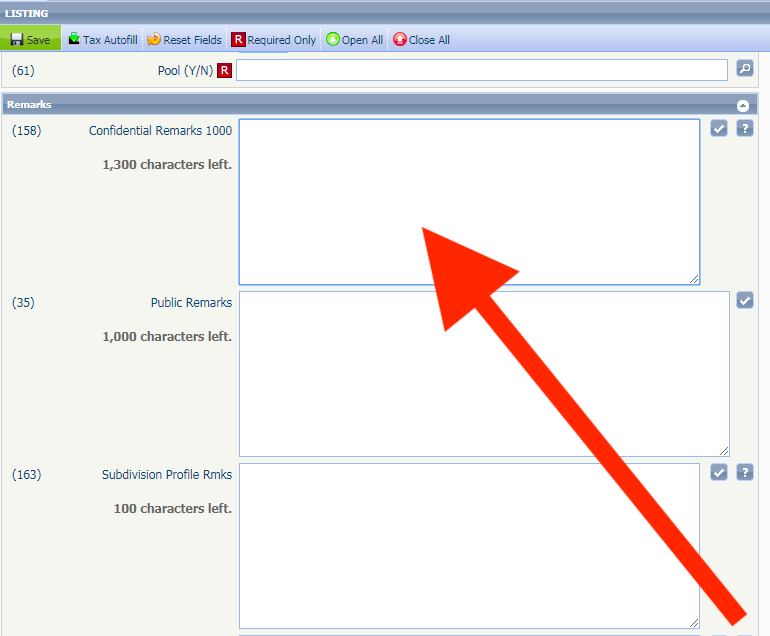
Task: Collapse the Remarks section
Action: click(742, 106)
